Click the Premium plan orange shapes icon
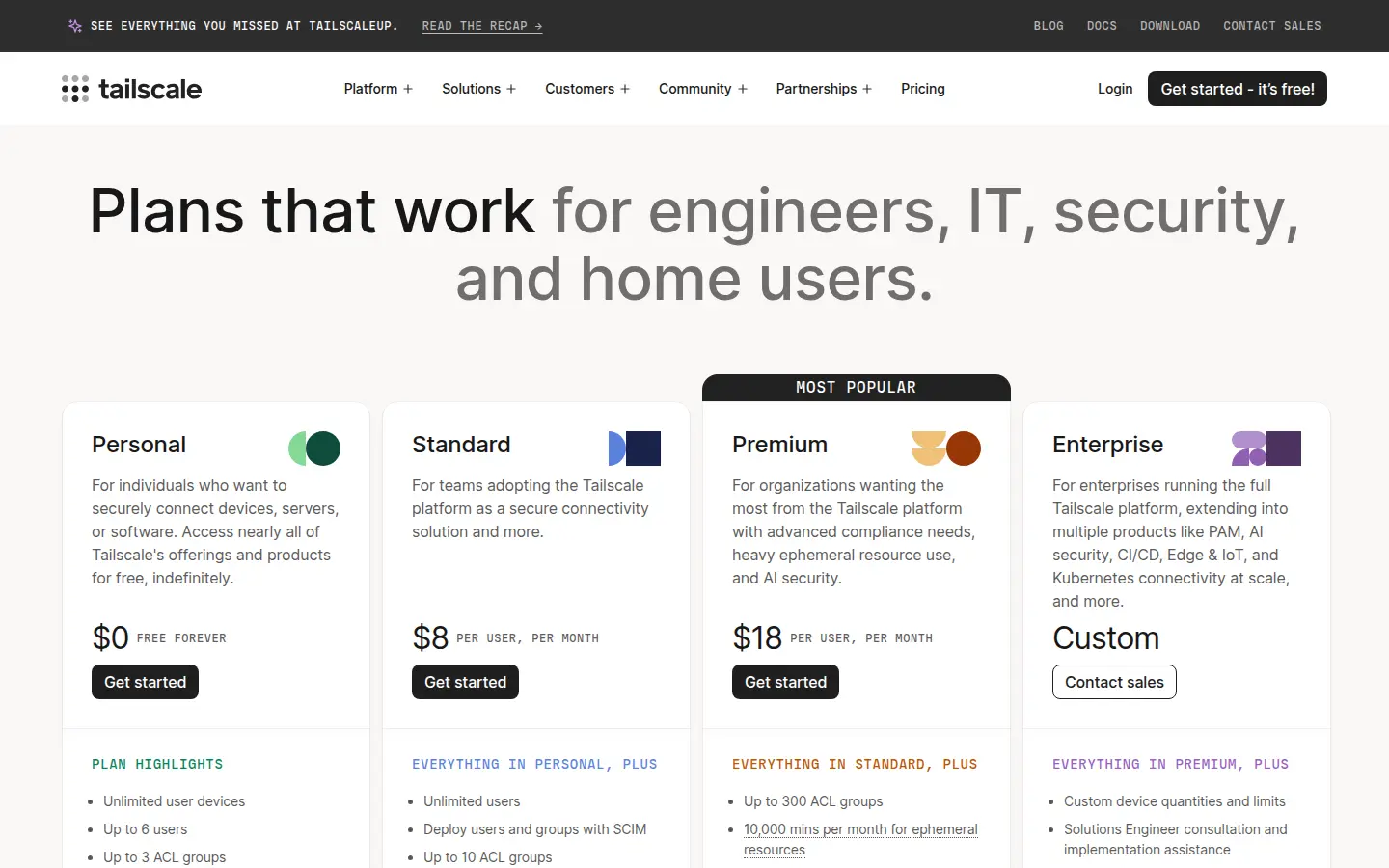 tap(946, 448)
